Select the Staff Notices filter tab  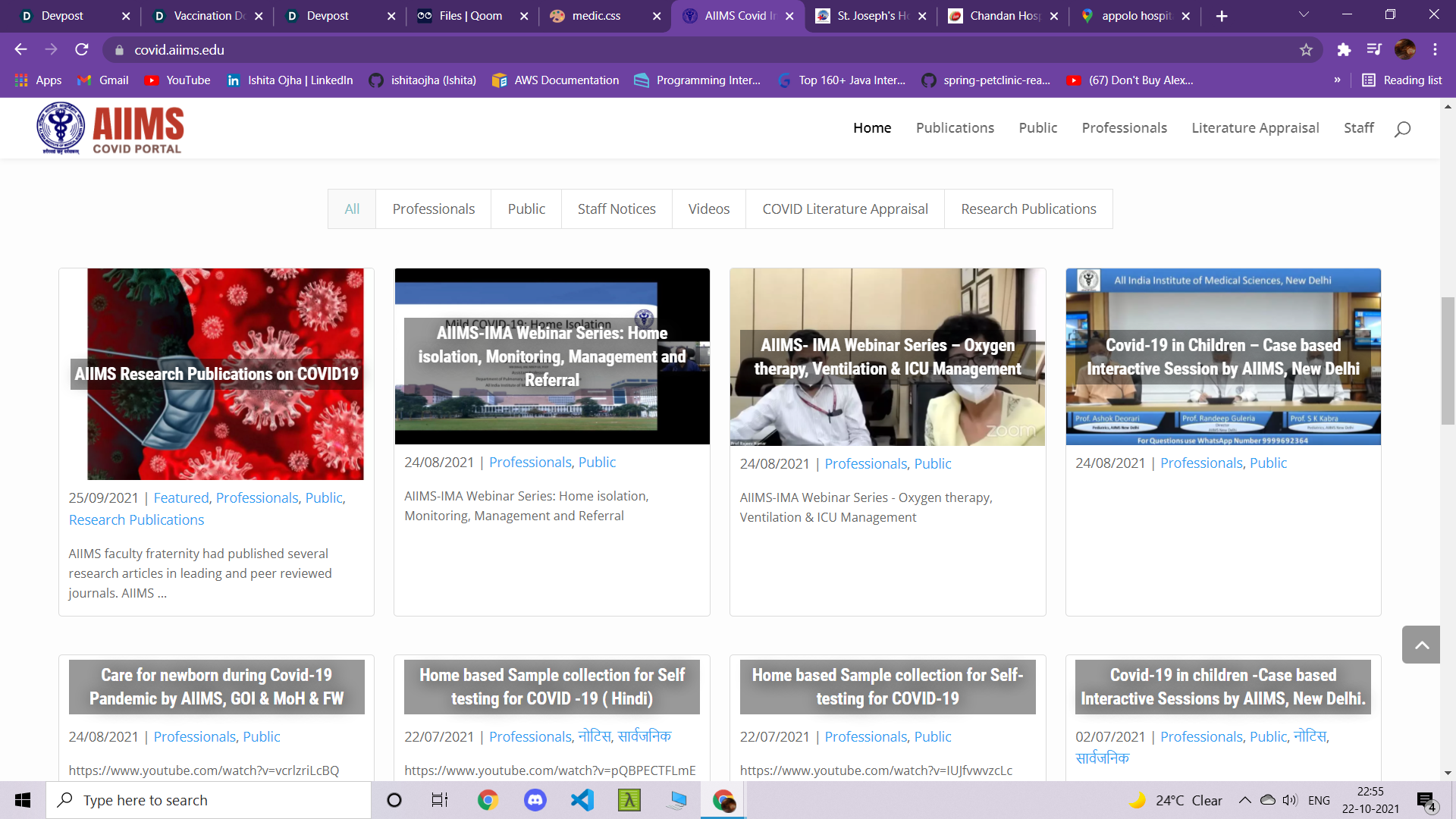[616, 209]
